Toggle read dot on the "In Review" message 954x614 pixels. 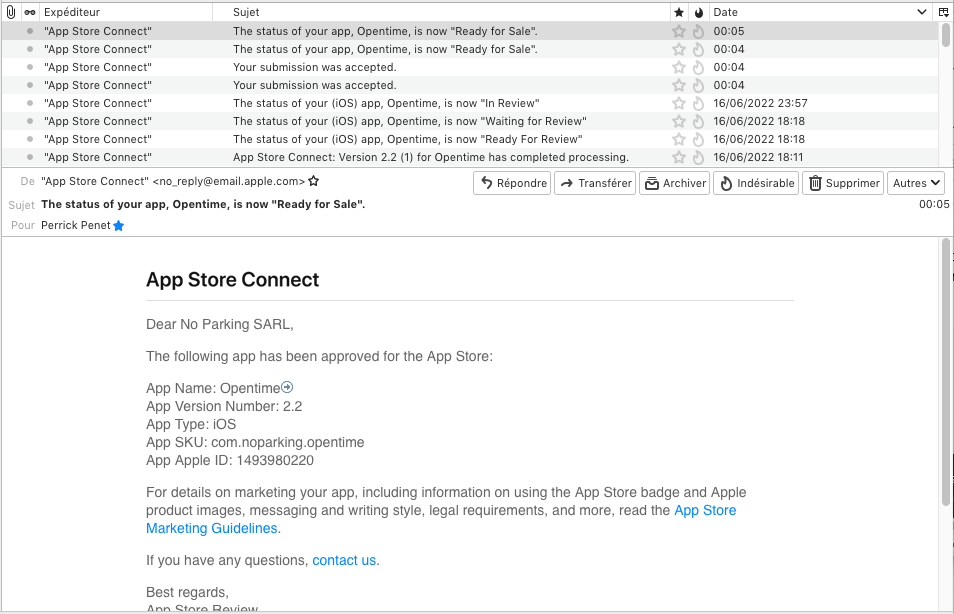(29, 103)
